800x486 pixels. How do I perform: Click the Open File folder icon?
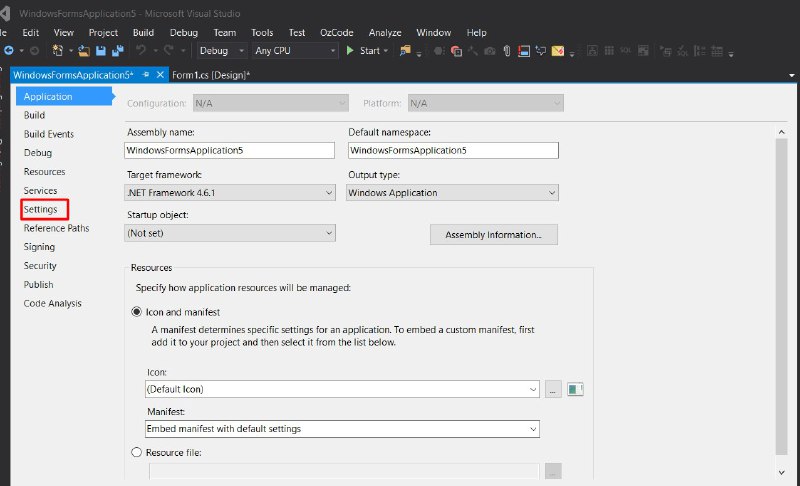click(x=84, y=50)
